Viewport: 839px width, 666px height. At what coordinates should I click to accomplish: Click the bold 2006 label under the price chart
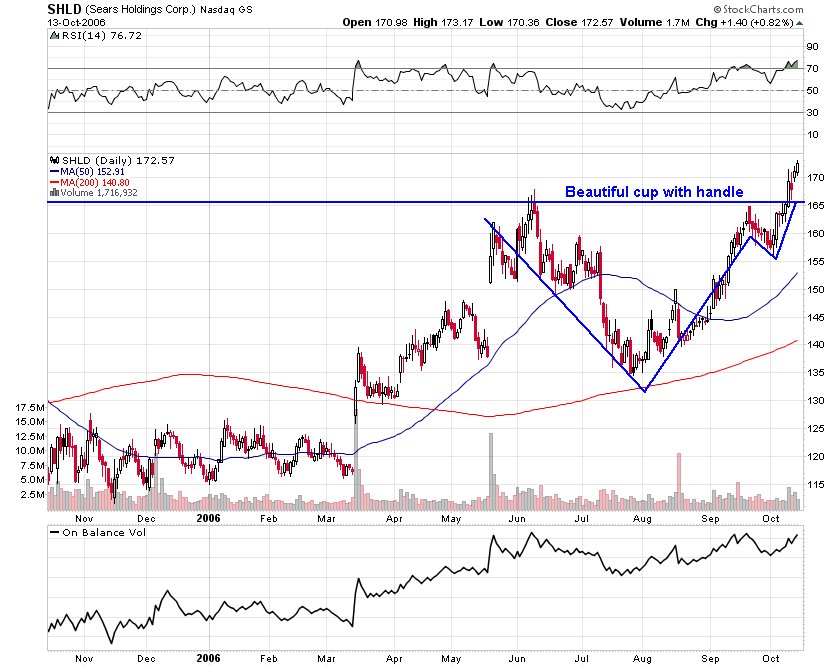click(x=208, y=518)
